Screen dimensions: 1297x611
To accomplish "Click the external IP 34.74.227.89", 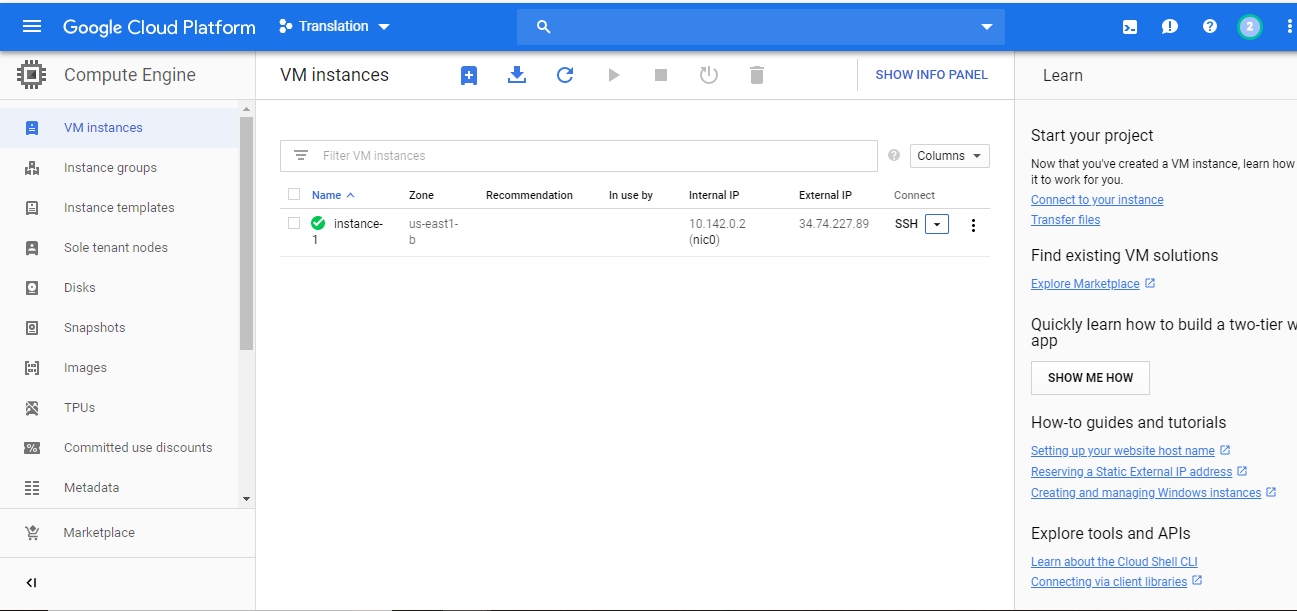I will coord(834,224).
